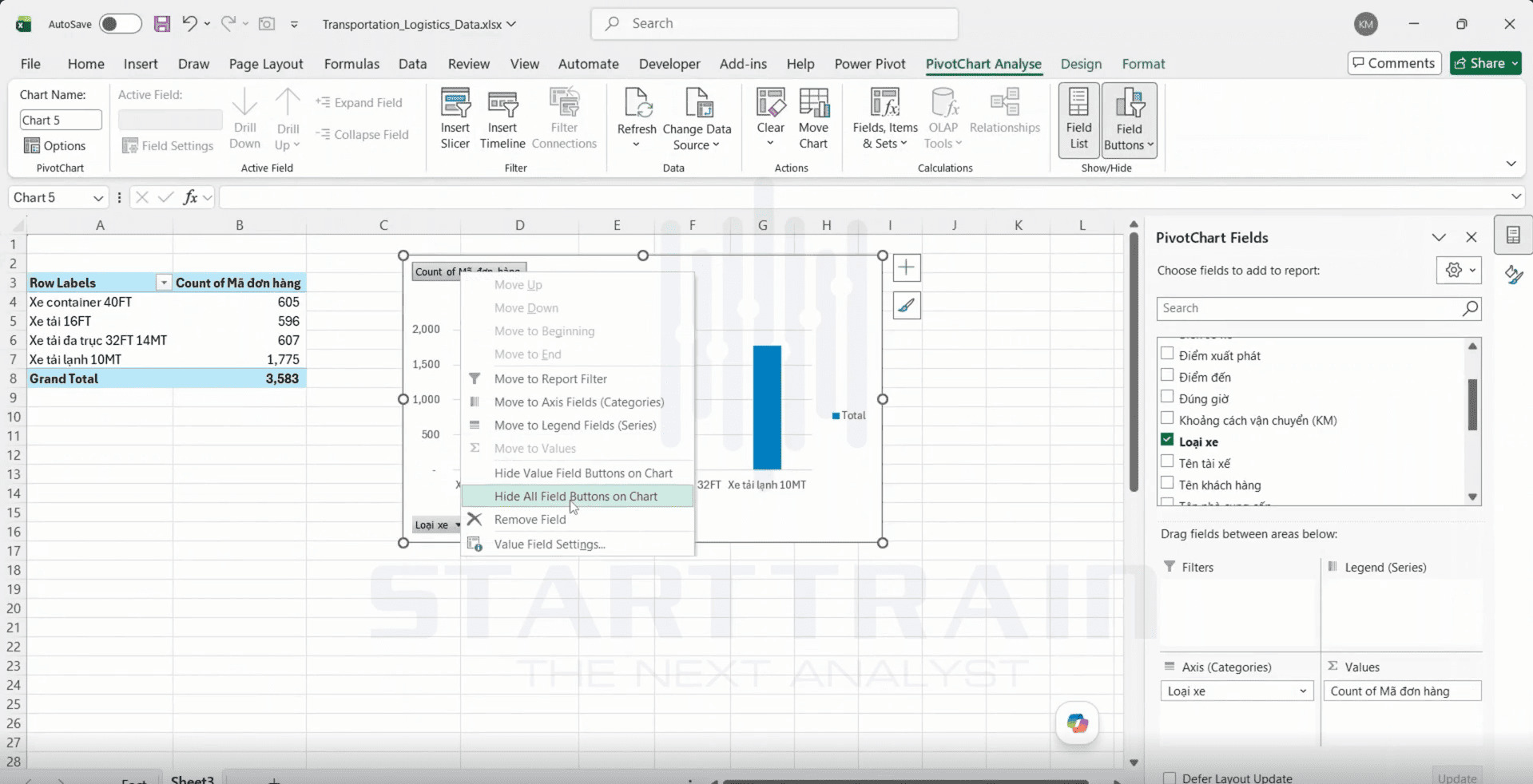This screenshot has width=1533, height=784.
Task: Open the Design ribbon tab
Action: coord(1081,64)
